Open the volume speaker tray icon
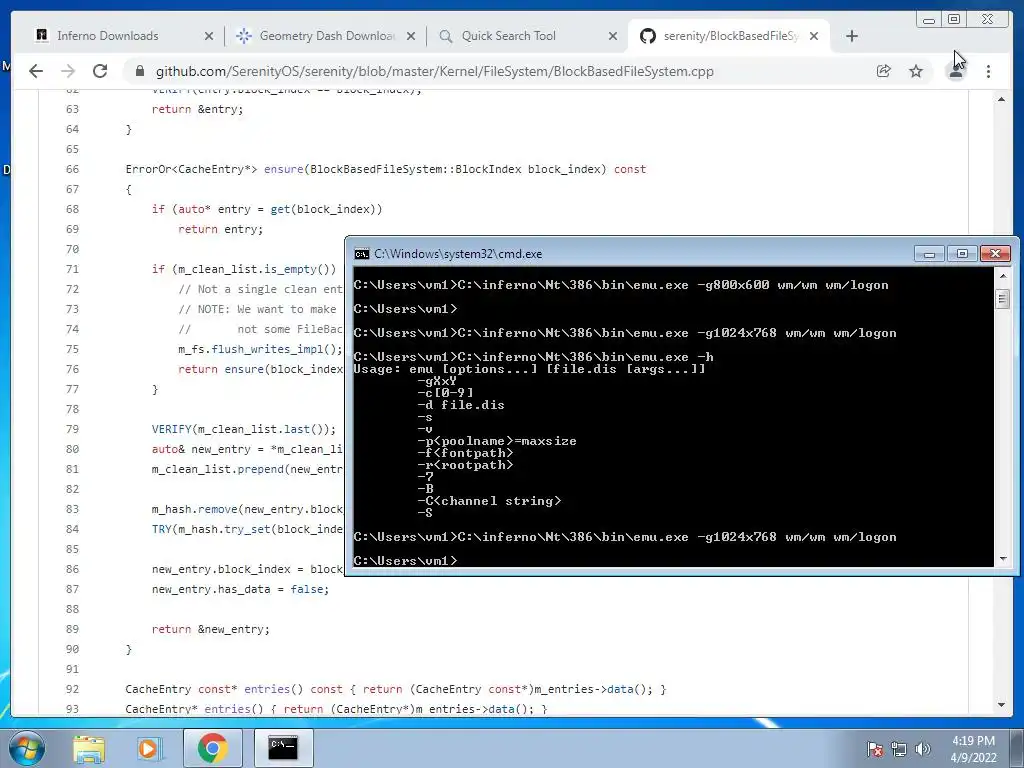Viewport: 1024px width, 768px height. pos(923,749)
